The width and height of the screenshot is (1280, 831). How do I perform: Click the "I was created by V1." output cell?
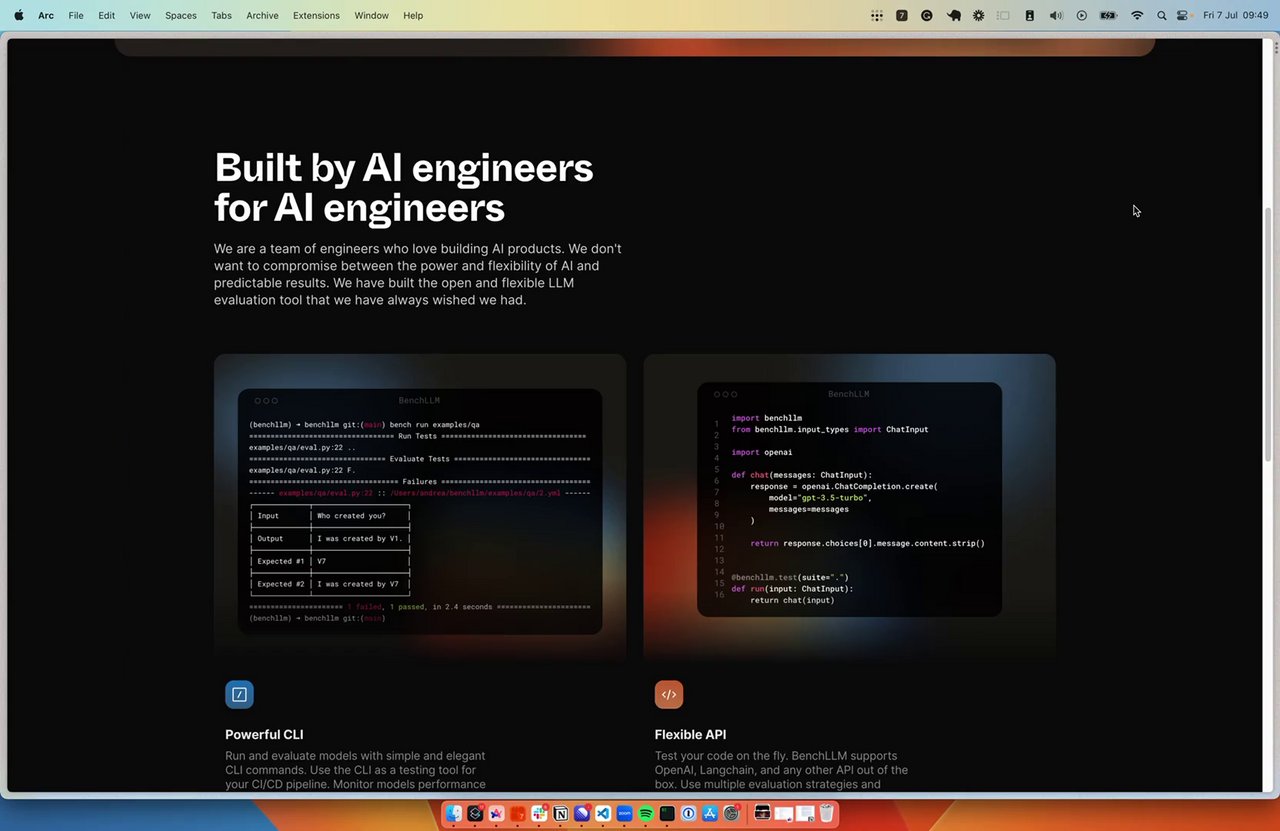(359, 539)
